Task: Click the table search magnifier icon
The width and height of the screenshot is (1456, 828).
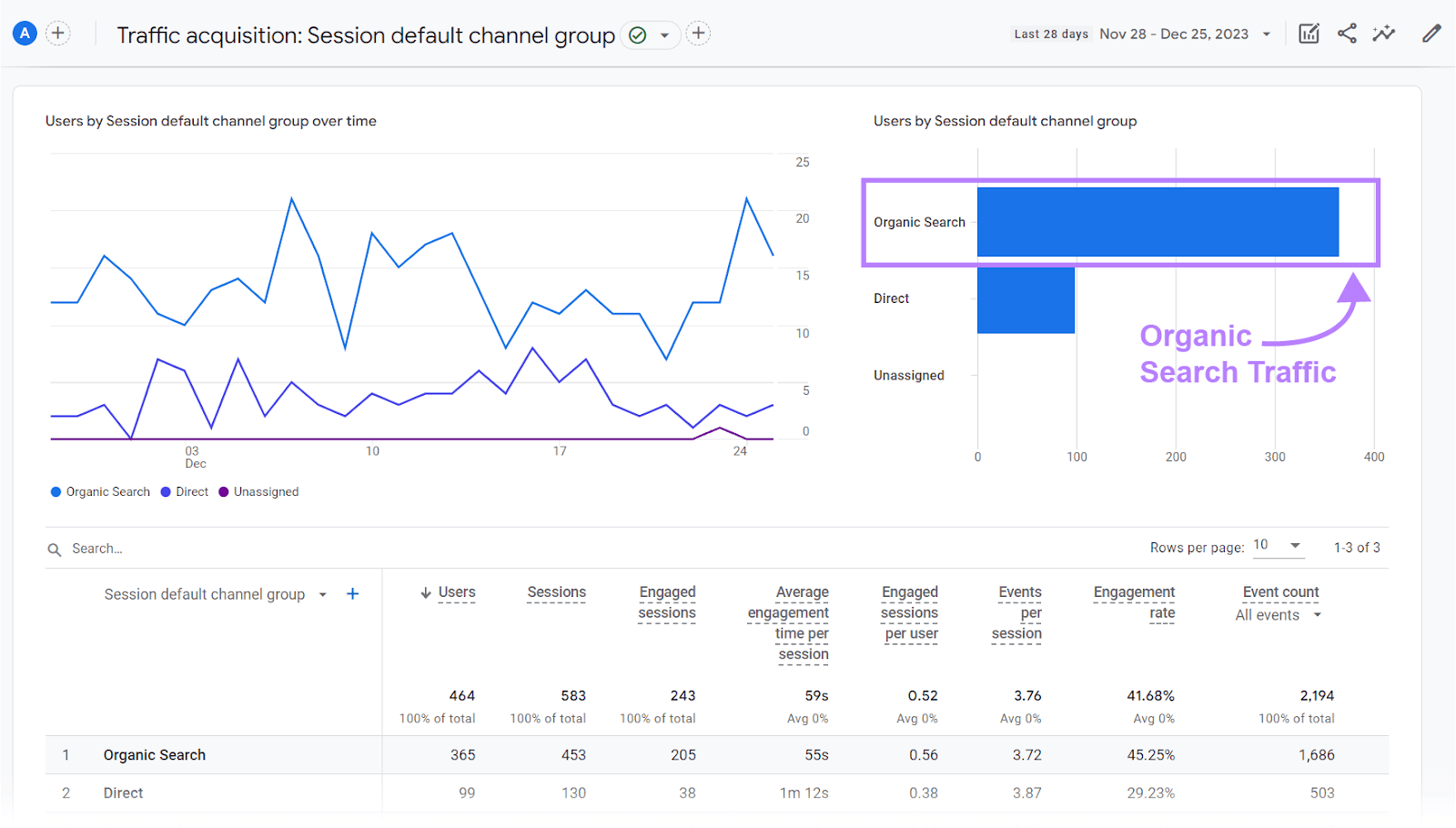Action: pos(55,549)
